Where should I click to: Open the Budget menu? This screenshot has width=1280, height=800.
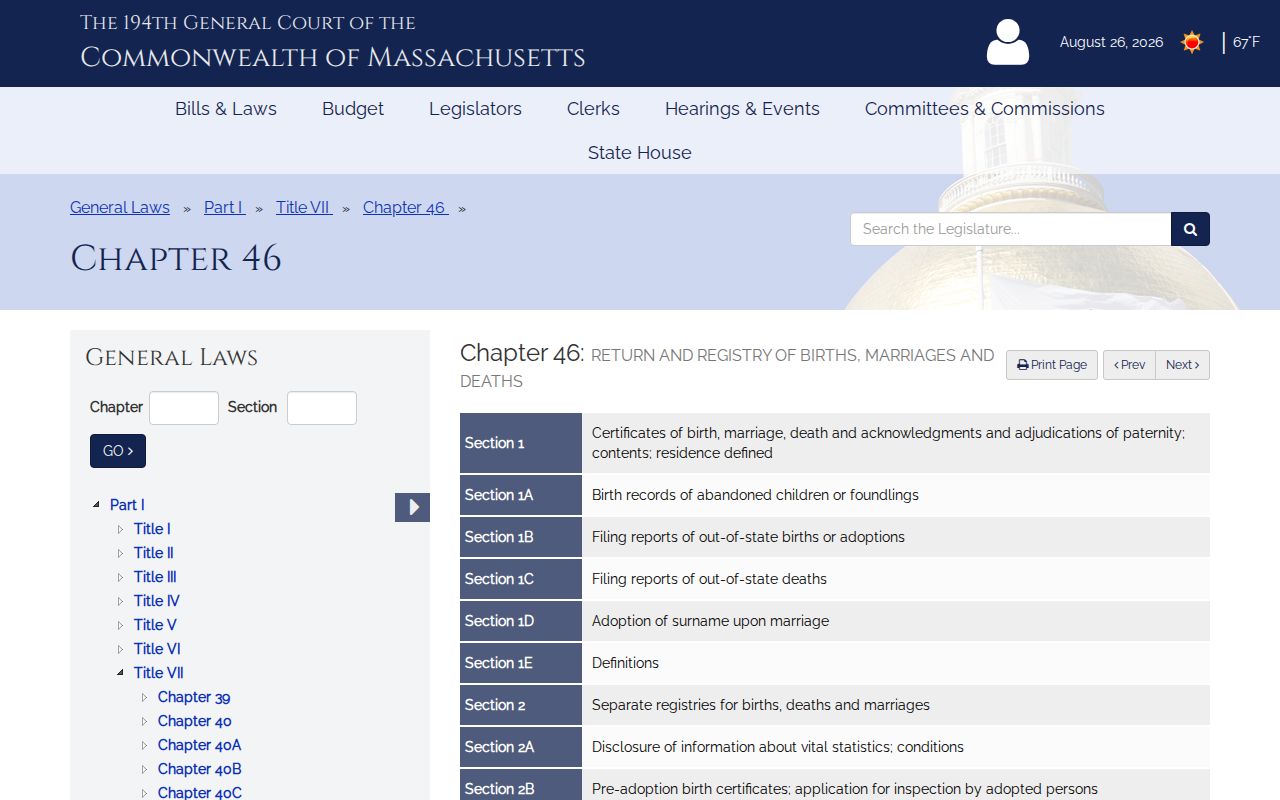[x=353, y=109]
